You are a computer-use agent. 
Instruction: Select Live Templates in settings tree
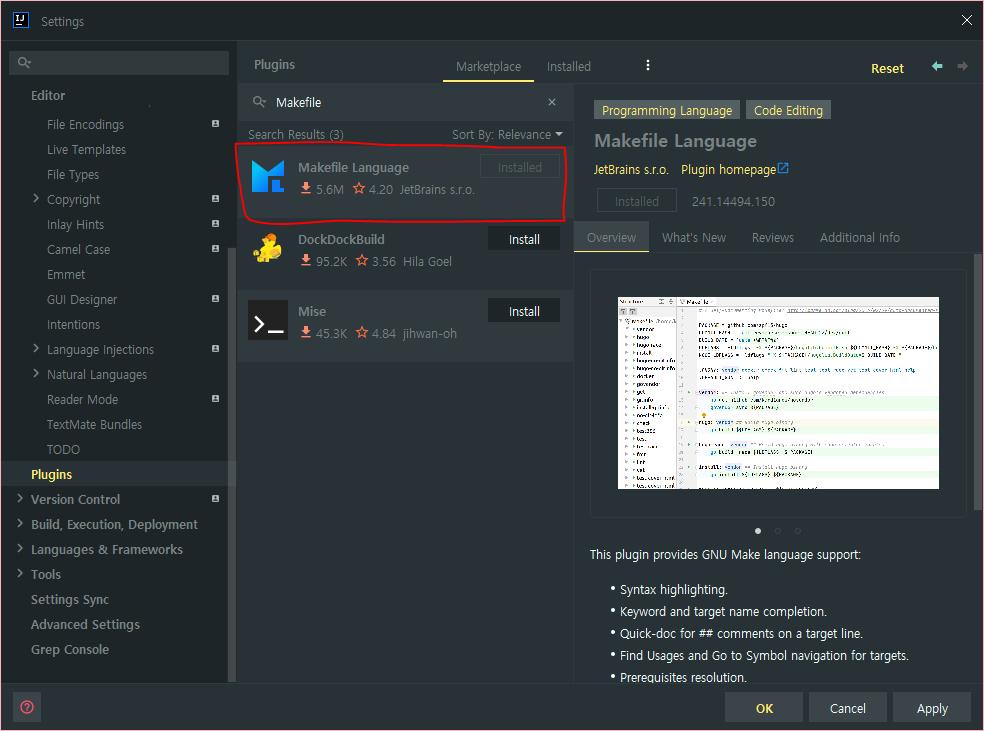(87, 149)
